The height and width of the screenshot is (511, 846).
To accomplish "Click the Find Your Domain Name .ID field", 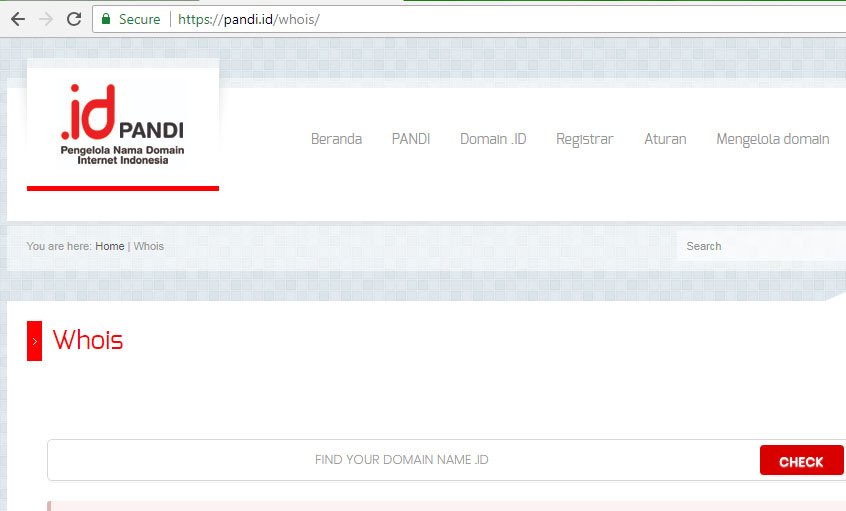I will [x=402, y=460].
